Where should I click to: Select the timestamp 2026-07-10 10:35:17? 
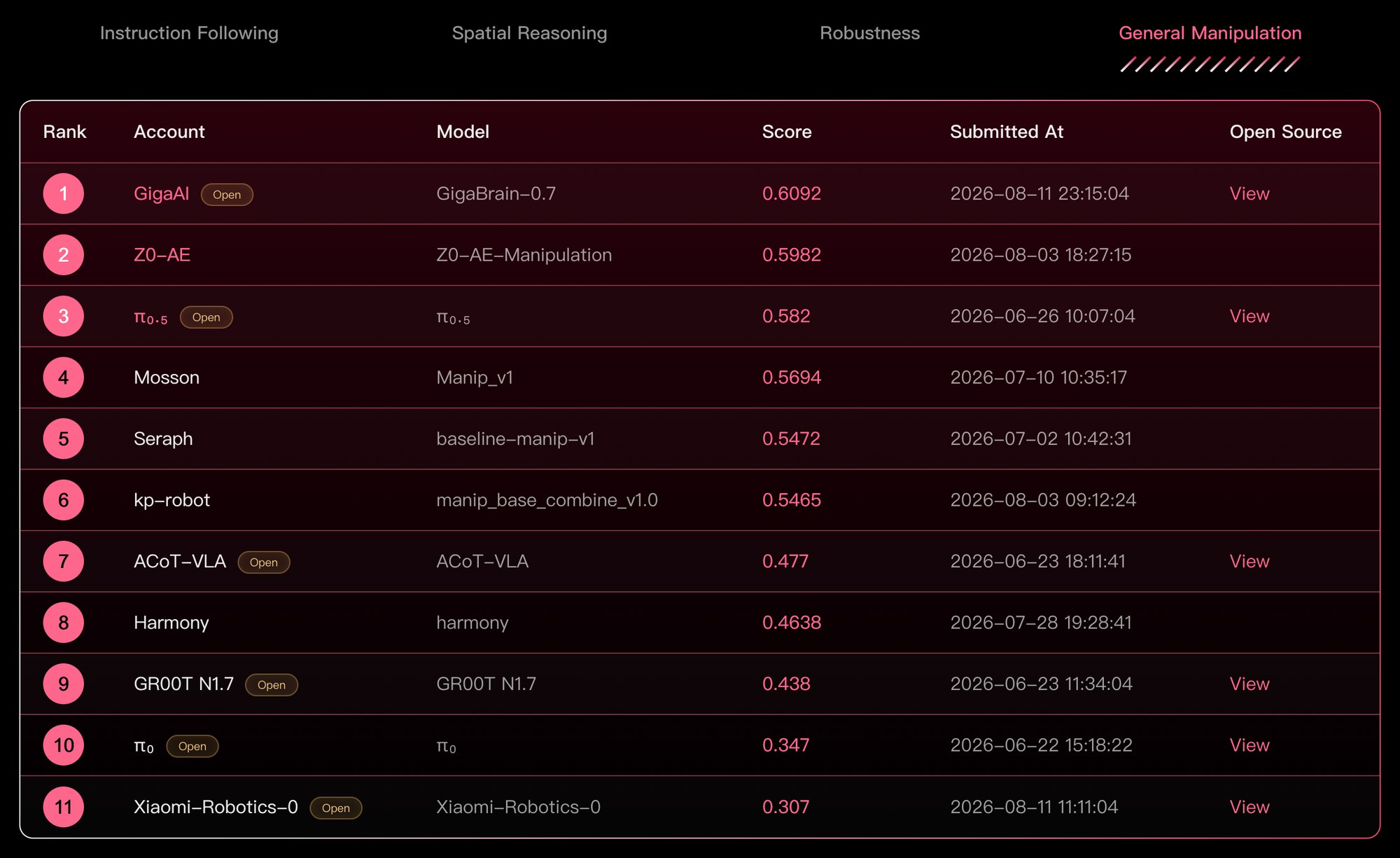[1039, 378]
